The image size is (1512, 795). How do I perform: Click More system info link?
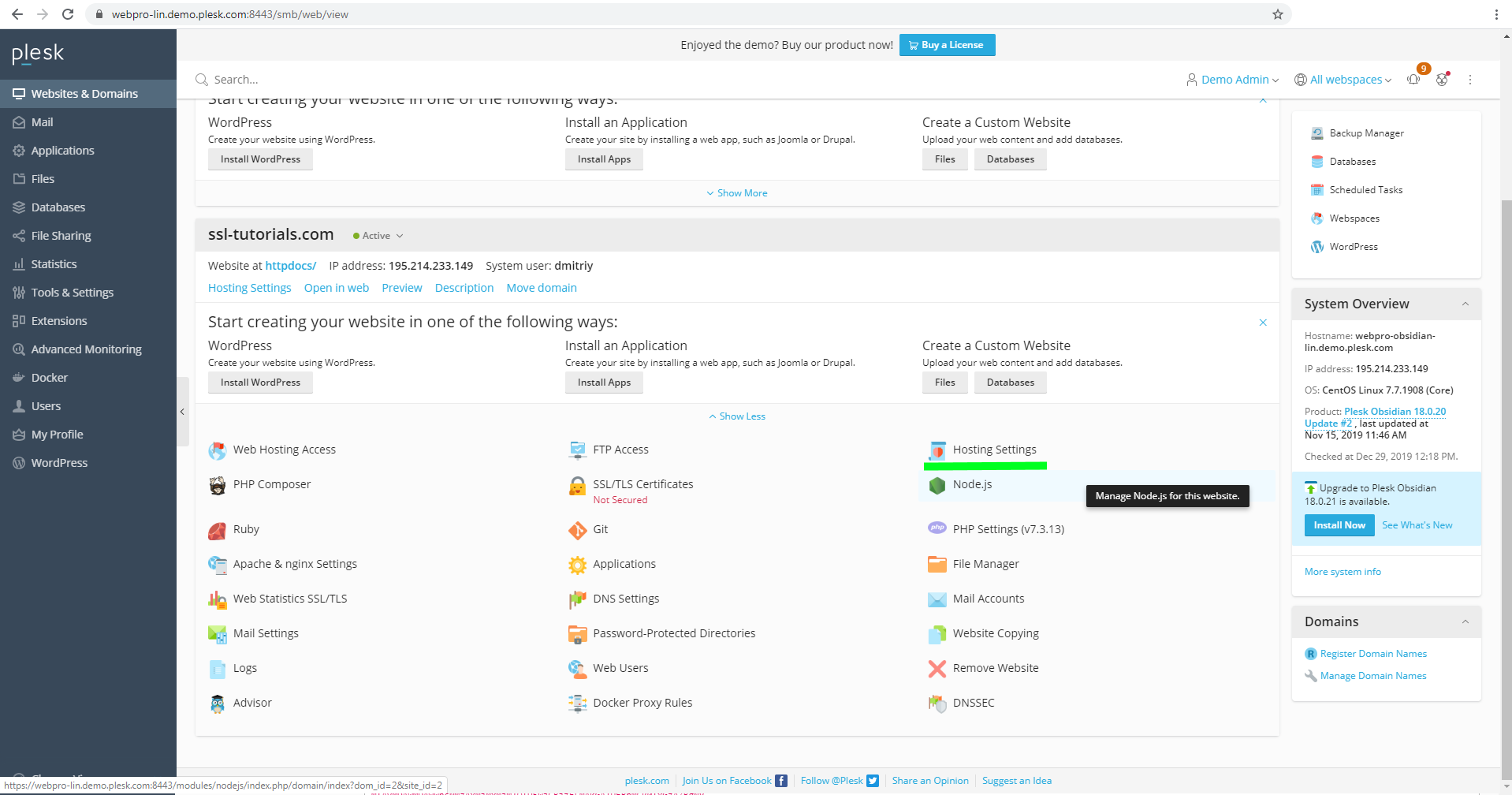1343,572
